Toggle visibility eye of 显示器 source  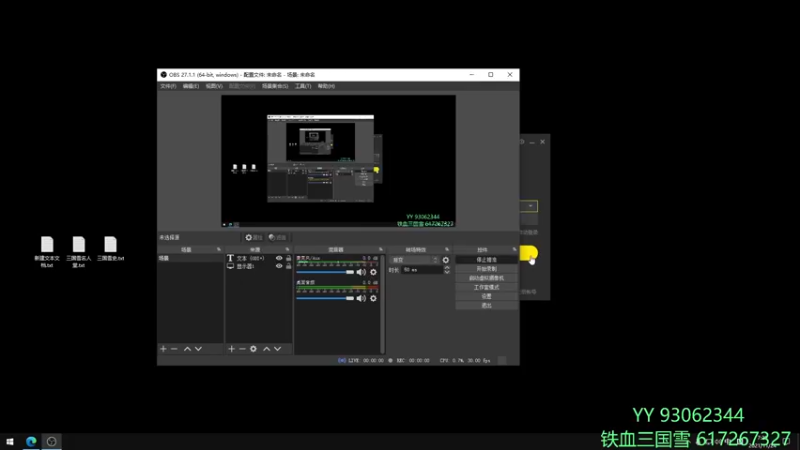pyautogui.click(x=279, y=266)
